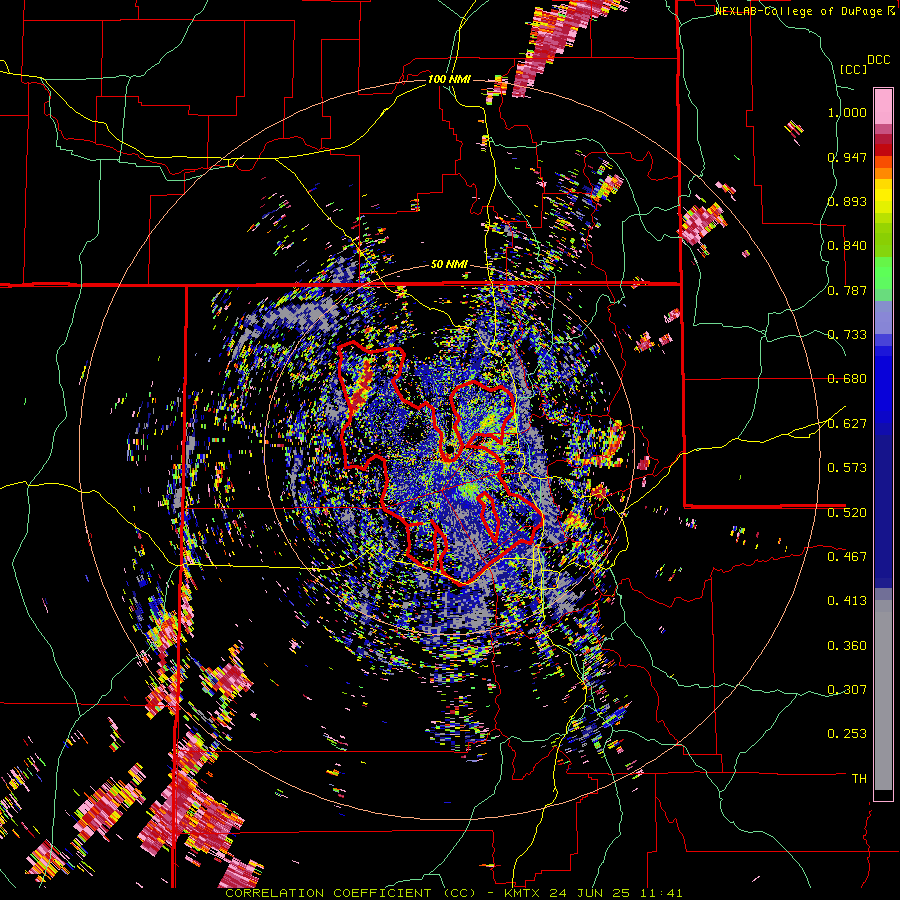Screen dimensions: 900x900
Task: Select the 0.520 scale value
Action: tap(847, 513)
